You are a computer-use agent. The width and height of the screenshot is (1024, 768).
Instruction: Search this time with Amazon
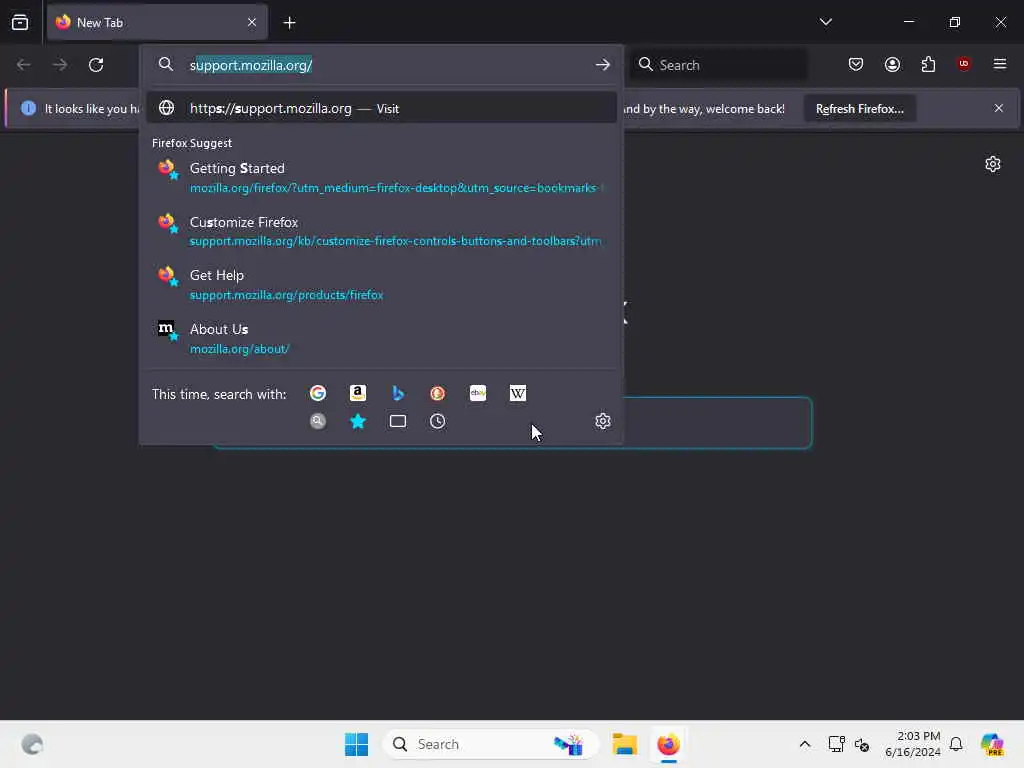coord(358,393)
